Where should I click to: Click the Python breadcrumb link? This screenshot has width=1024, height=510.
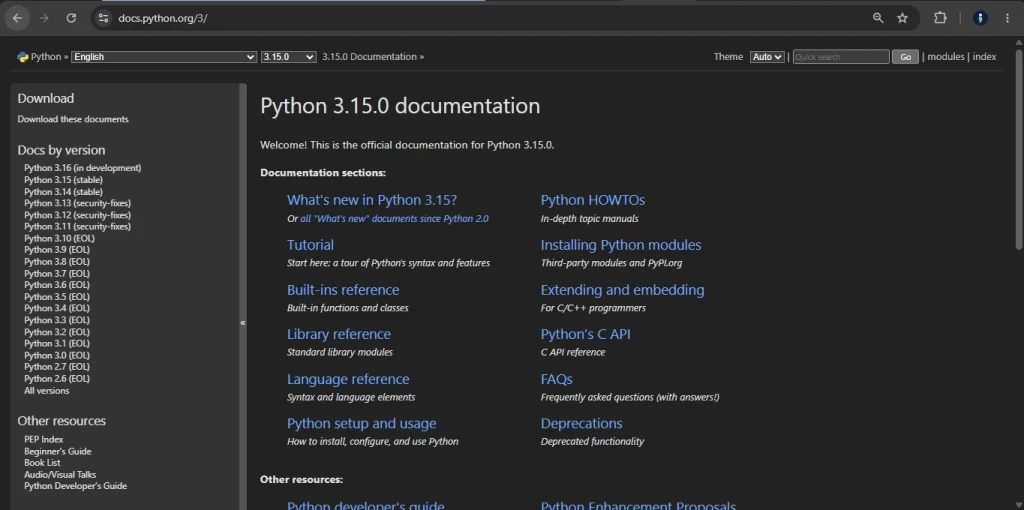coord(46,57)
